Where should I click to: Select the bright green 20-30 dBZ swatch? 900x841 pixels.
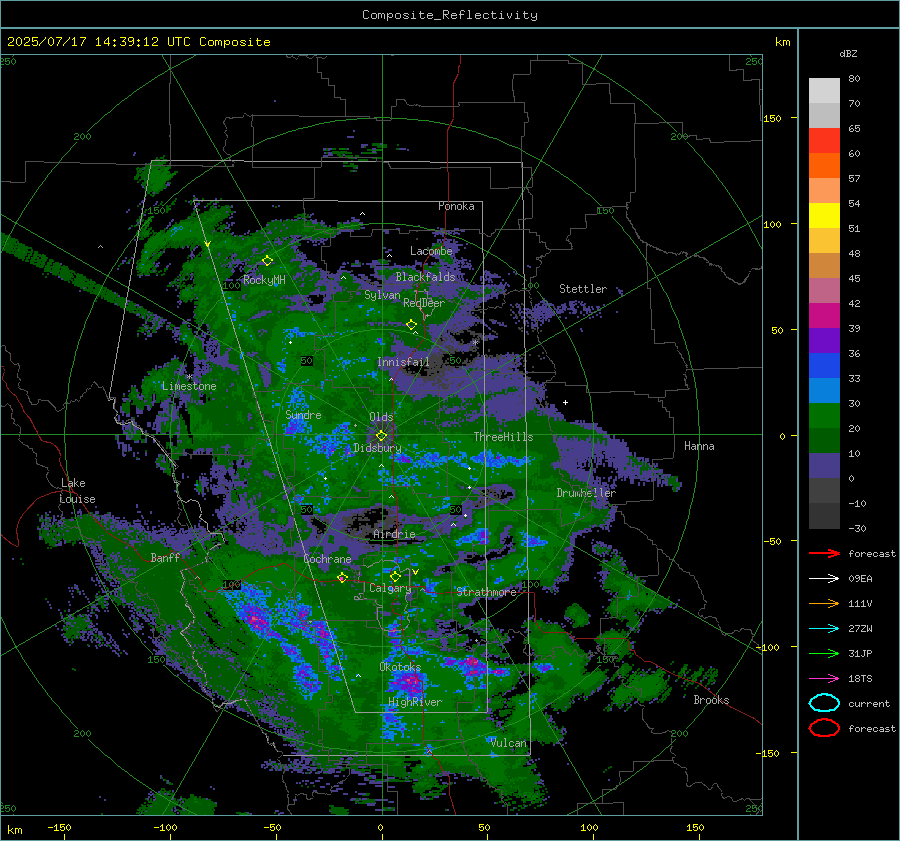[x=824, y=416]
